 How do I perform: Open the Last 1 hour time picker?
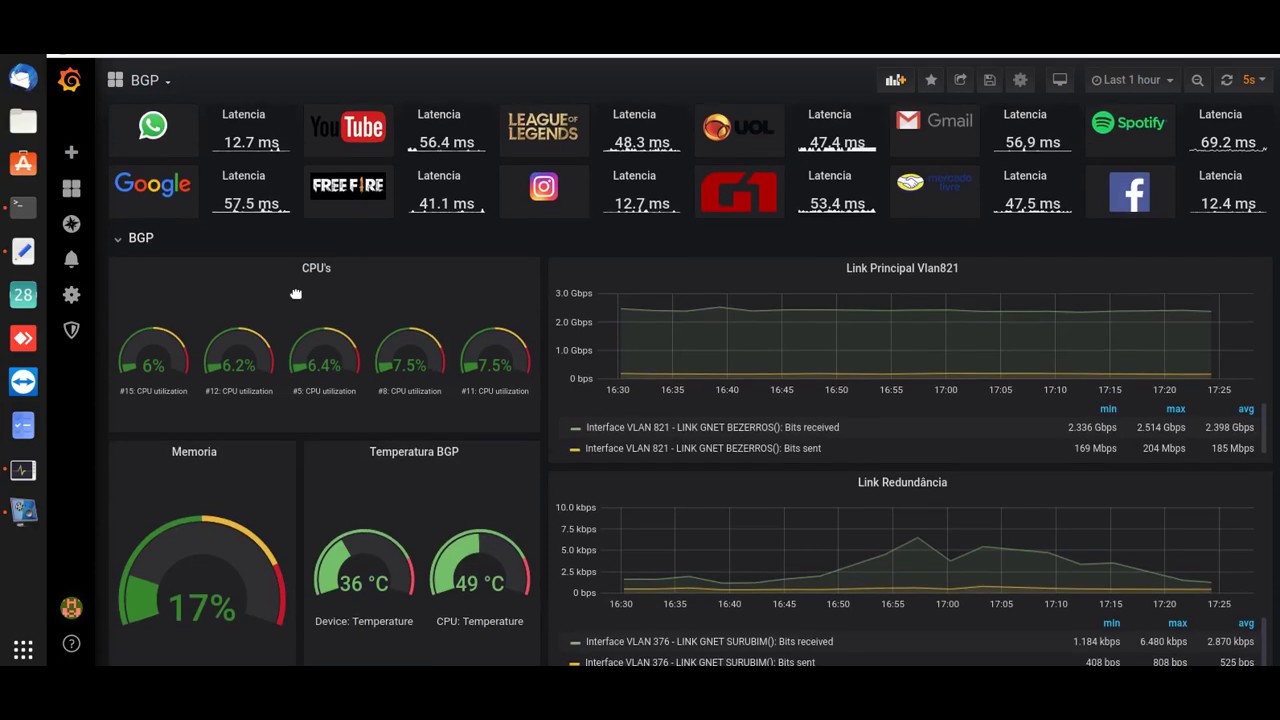[1132, 80]
